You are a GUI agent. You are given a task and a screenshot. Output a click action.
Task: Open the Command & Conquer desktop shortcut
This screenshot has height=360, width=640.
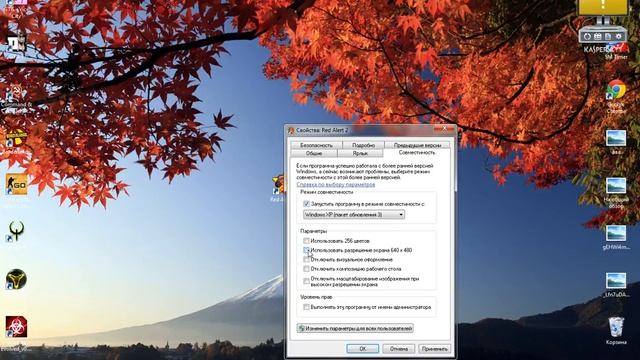tap(16, 97)
